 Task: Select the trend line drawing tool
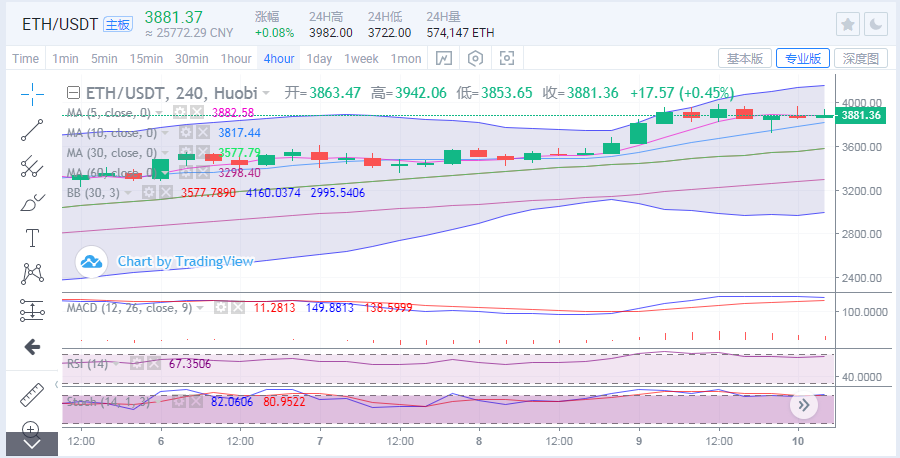pos(32,129)
